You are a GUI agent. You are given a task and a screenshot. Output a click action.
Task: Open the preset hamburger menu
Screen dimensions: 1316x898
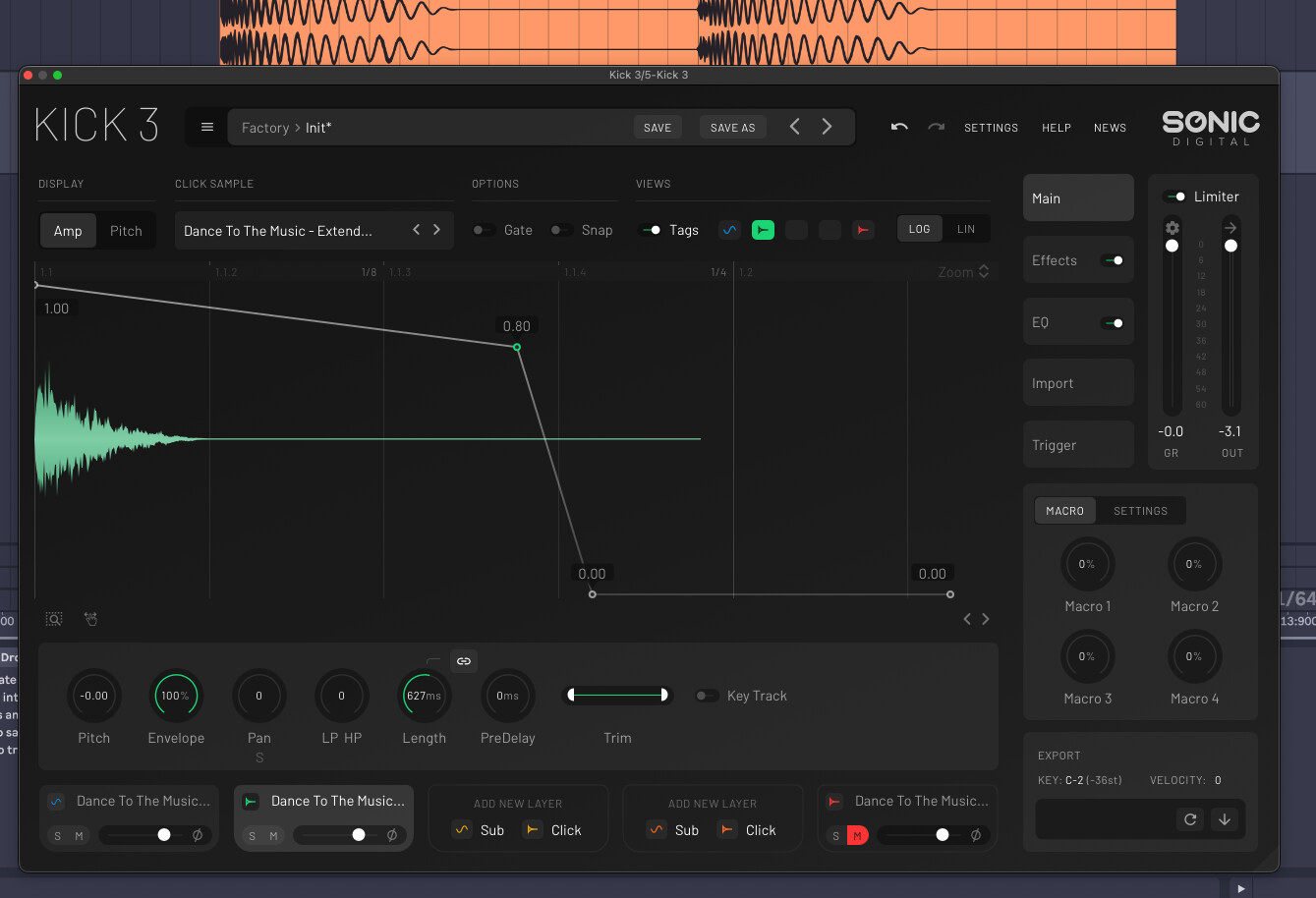click(x=206, y=128)
